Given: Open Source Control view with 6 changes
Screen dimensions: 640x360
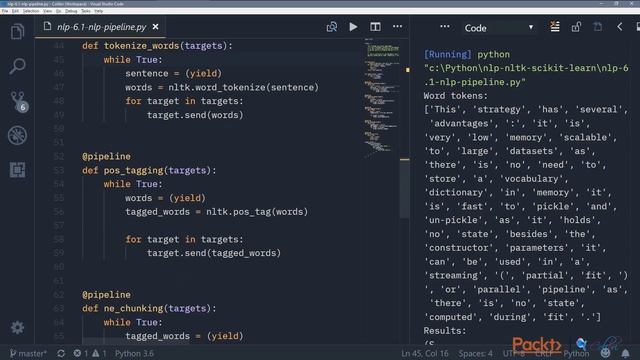Looking at the screenshot, I should coord(18,101).
